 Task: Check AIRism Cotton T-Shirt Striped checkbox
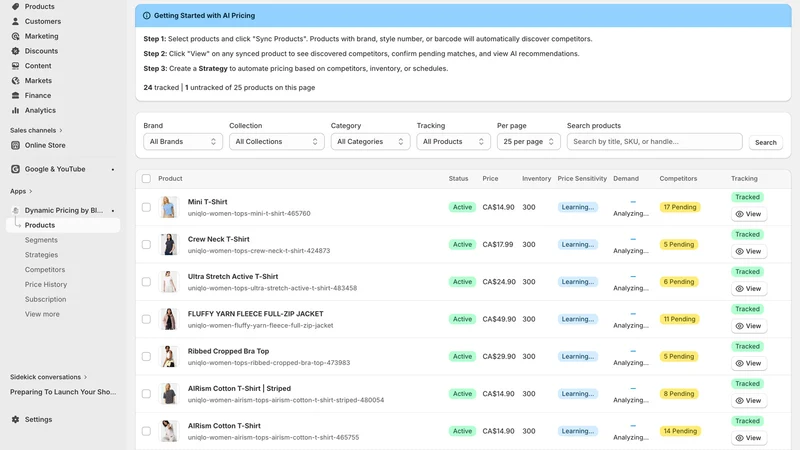[146, 393]
